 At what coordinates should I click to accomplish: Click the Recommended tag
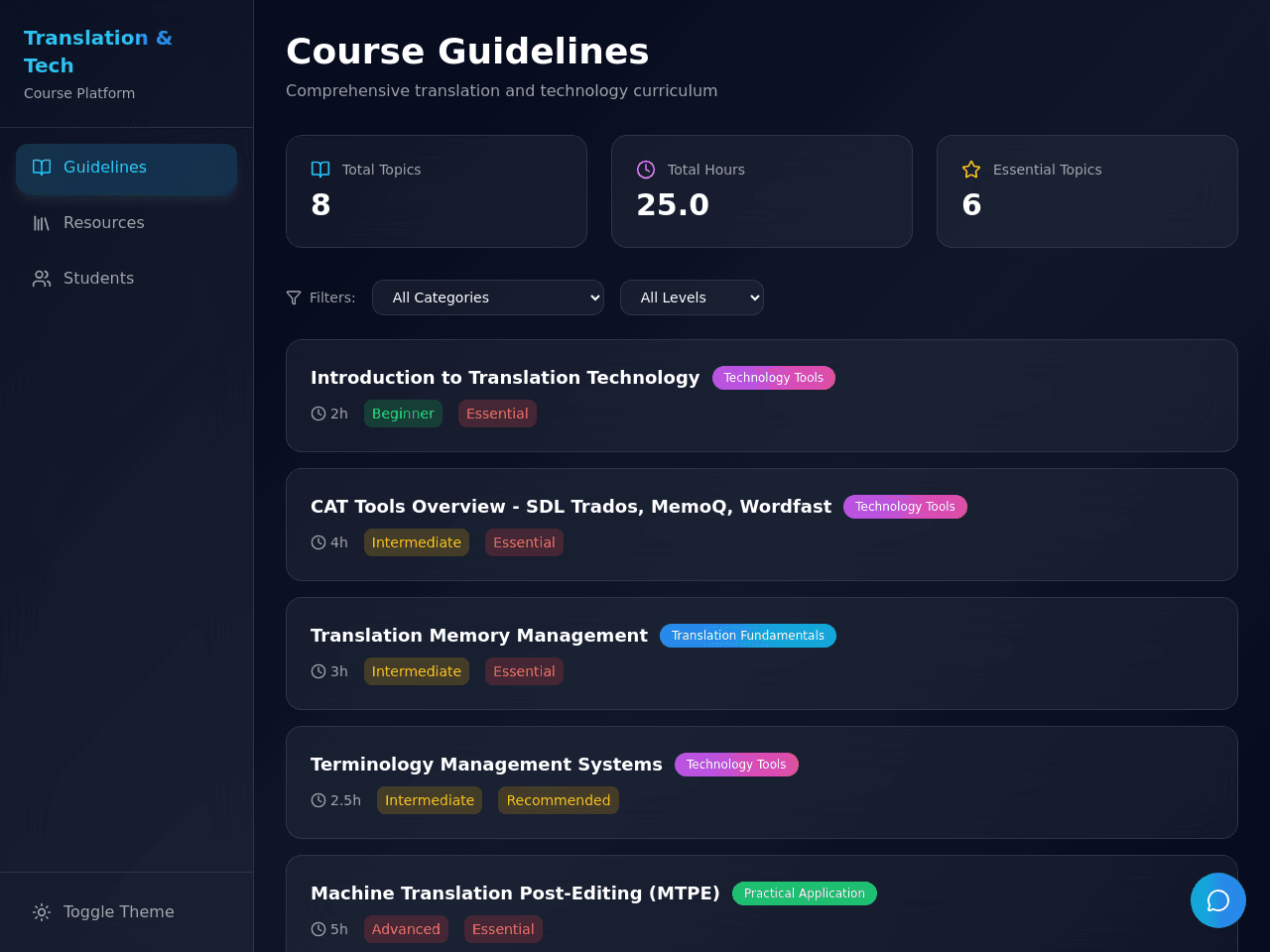[x=559, y=800]
